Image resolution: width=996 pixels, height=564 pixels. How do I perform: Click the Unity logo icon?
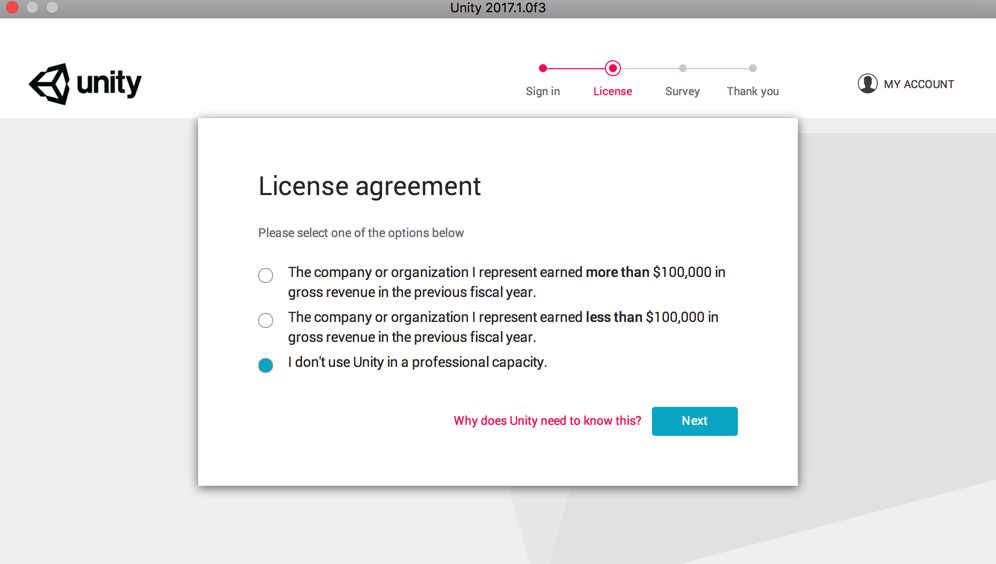pyautogui.click(x=50, y=84)
